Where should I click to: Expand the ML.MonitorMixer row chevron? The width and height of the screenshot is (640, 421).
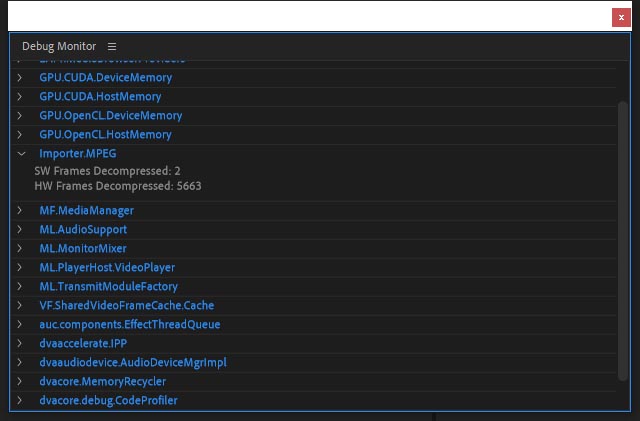point(19,248)
